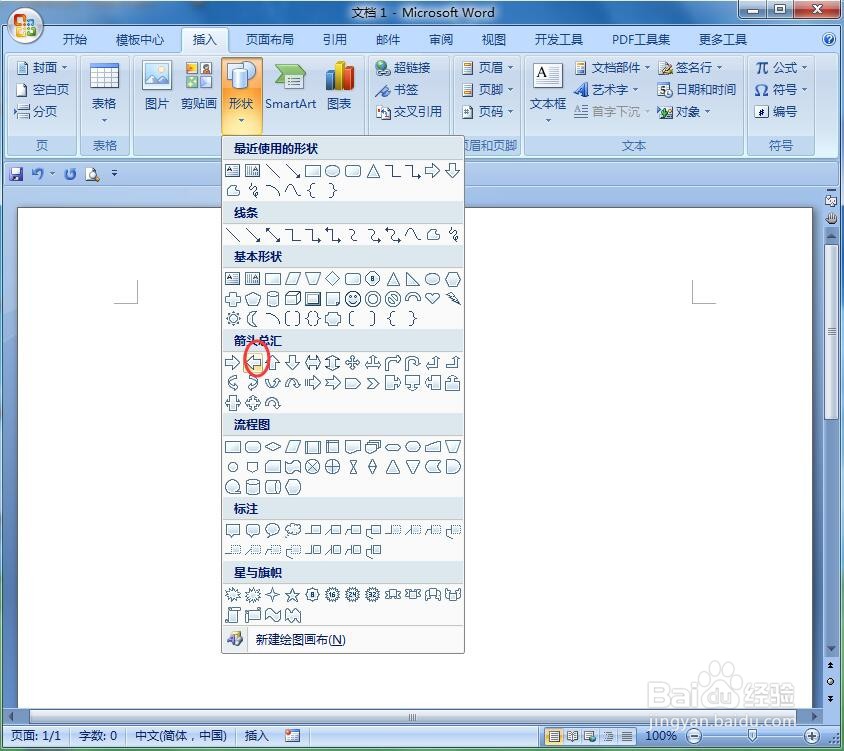
Task: Click the Office button logo
Action: click(x=25, y=26)
